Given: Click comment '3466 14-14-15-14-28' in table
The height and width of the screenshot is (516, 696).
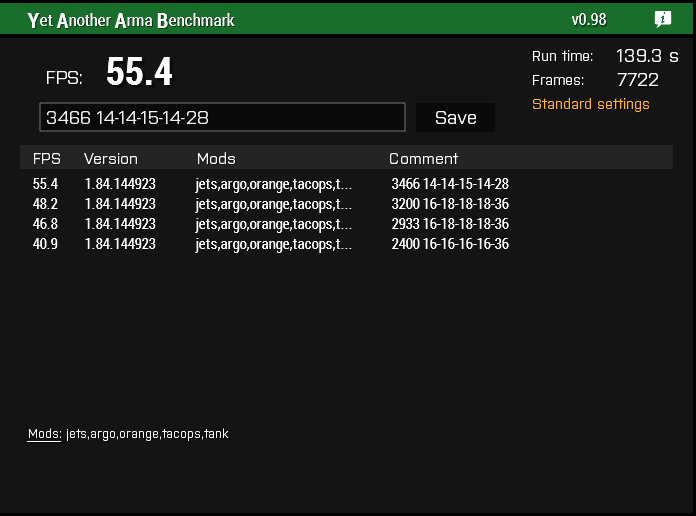Looking at the screenshot, I should click(x=450, y=184).
